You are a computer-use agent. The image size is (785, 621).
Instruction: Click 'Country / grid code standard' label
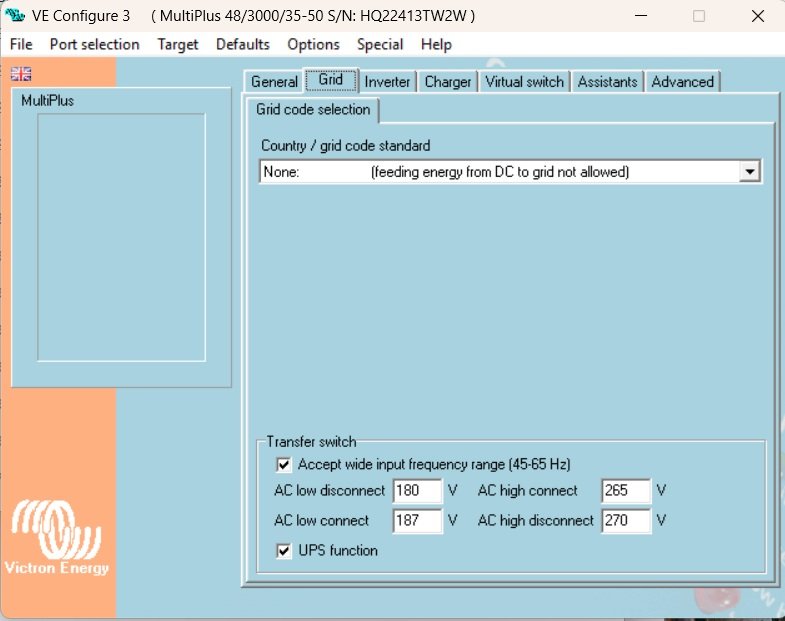click(345, 146)
